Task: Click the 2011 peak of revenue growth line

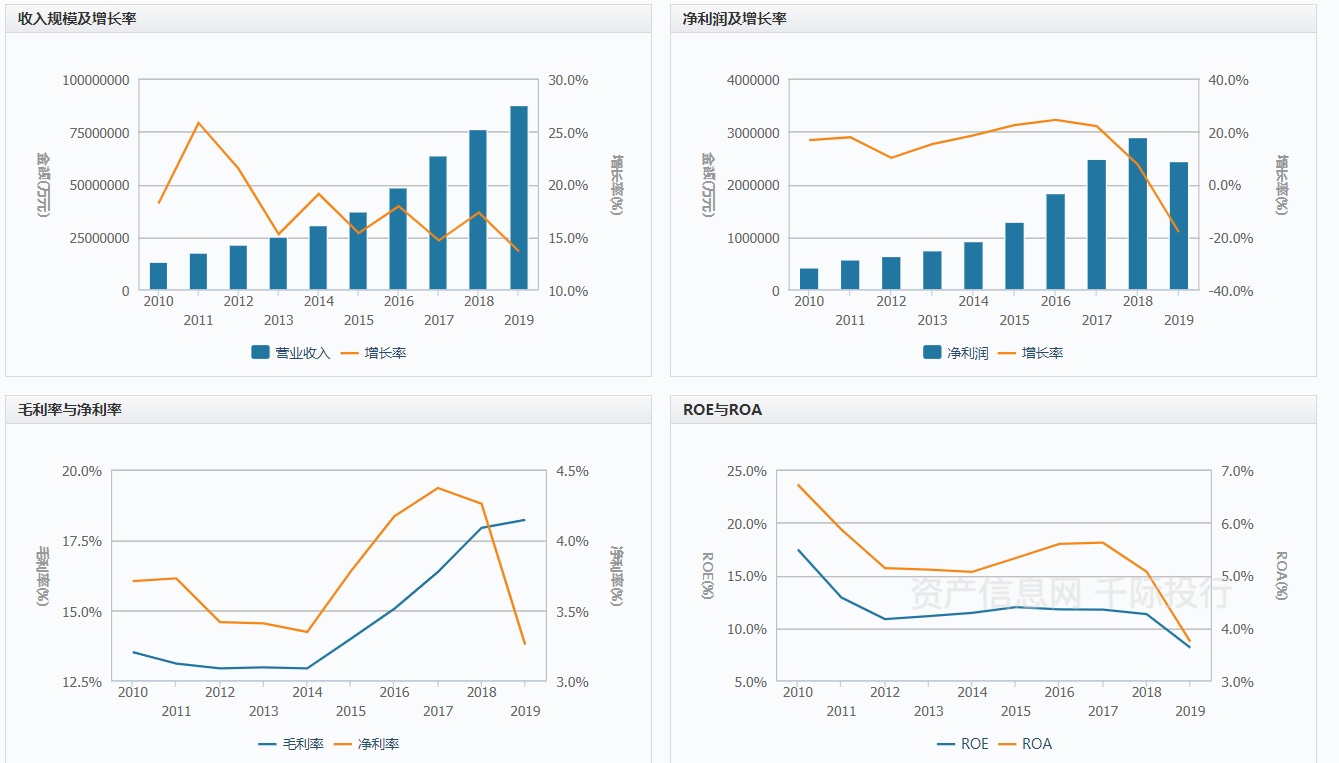Action: click(198, 123)
